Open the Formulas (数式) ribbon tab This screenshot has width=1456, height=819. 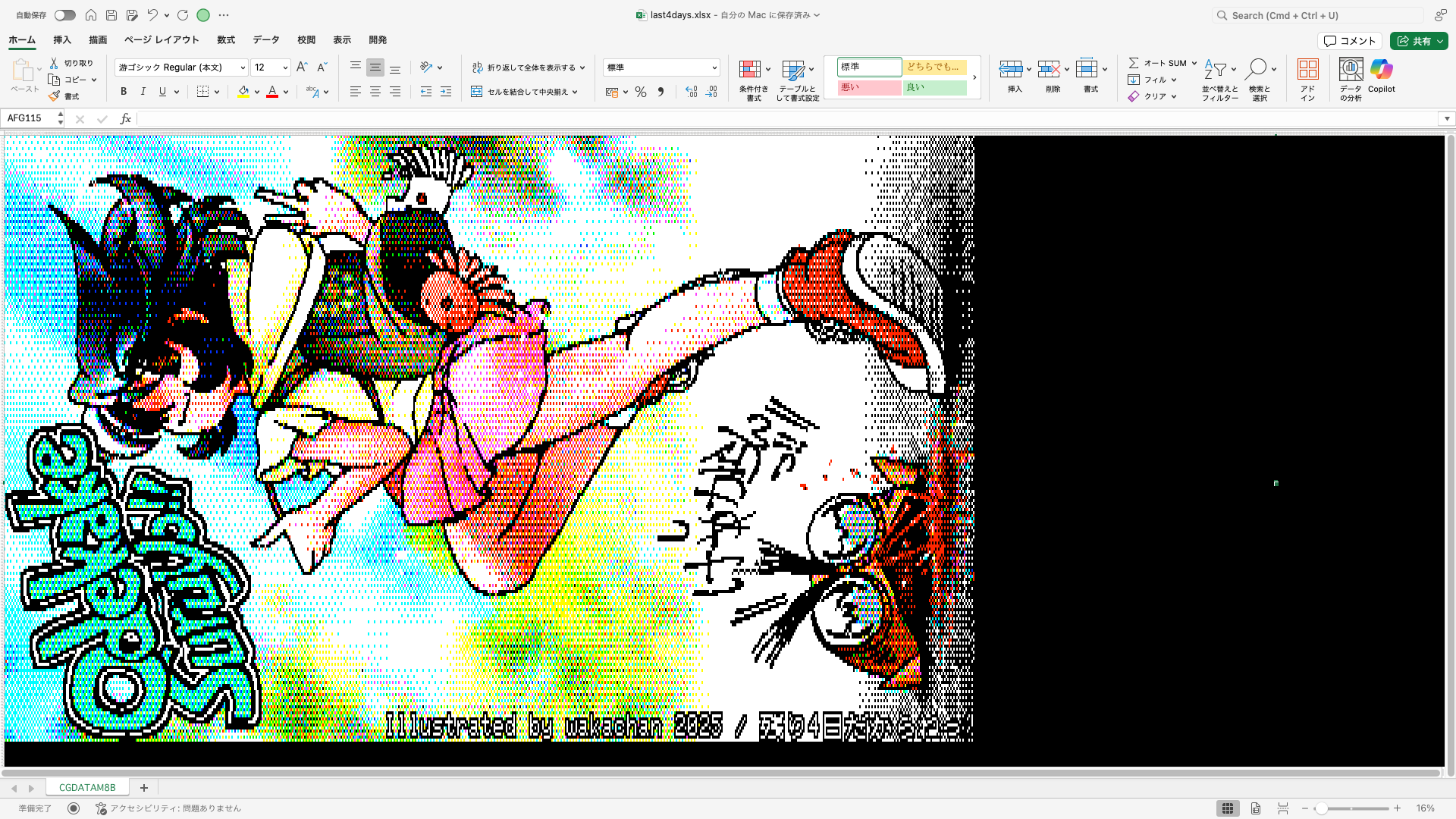226,40
